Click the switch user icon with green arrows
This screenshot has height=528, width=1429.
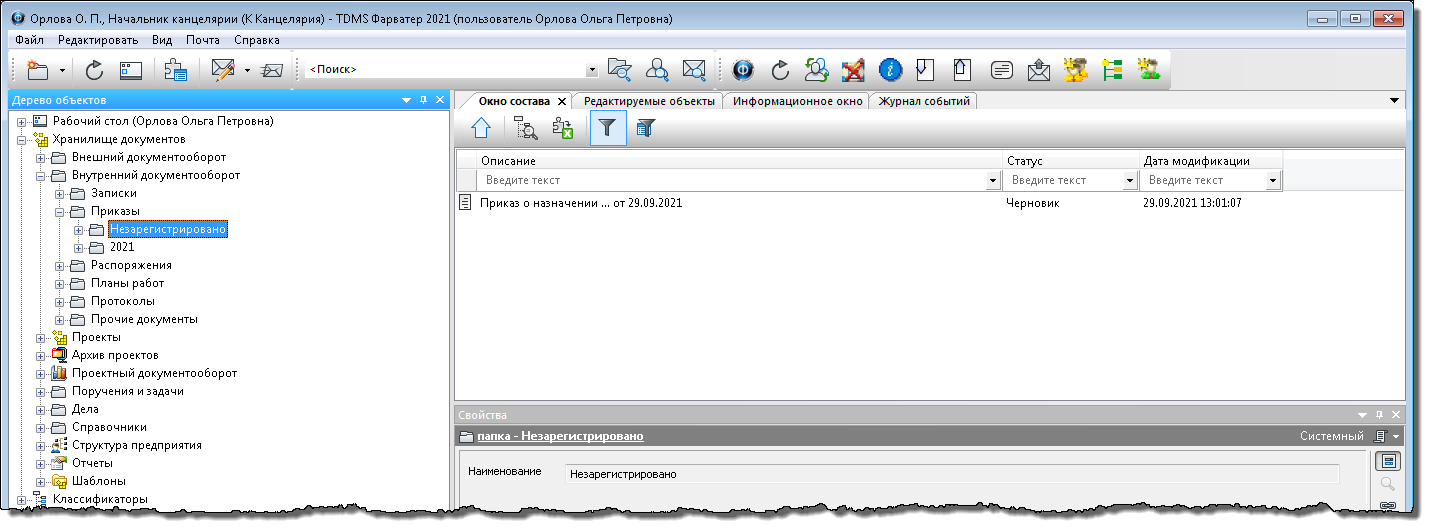[x=817, y=70]
